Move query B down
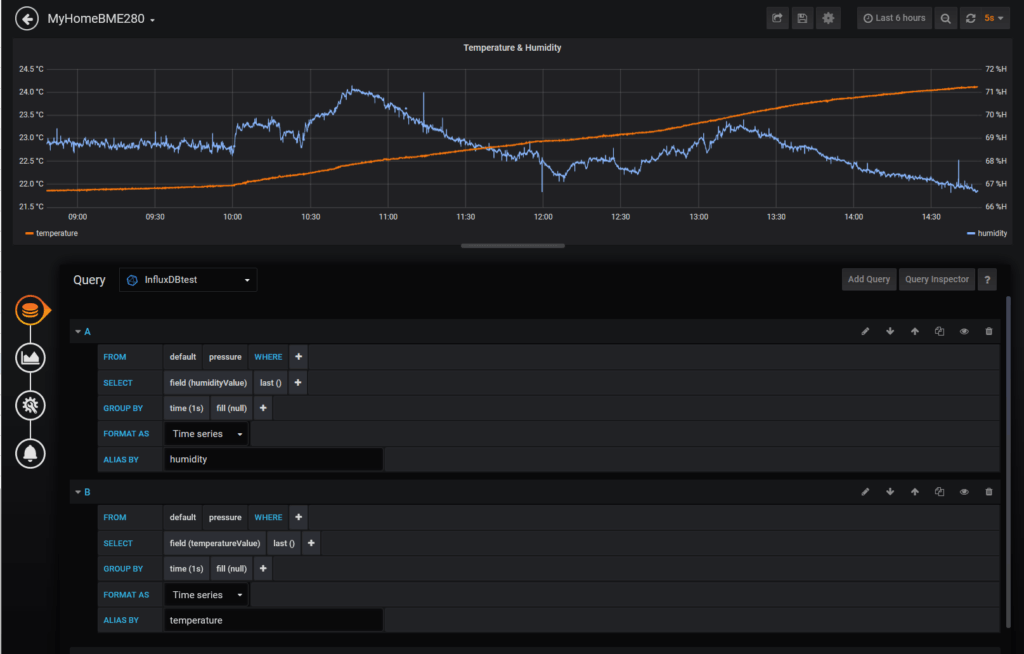This screenshot has width=1024, height=654. click(890, 492)
